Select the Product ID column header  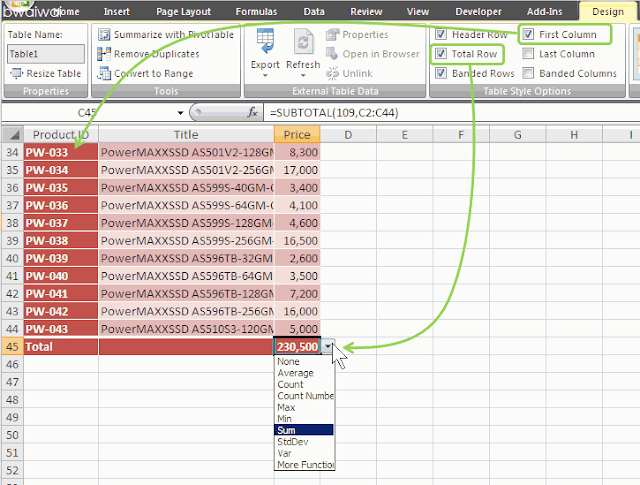coord(61,135)
